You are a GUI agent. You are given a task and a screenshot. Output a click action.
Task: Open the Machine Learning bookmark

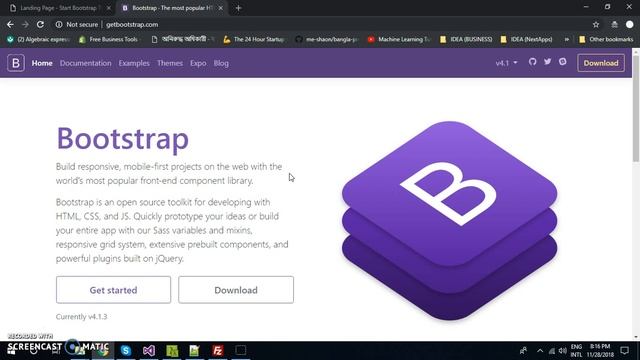(399, 39)
